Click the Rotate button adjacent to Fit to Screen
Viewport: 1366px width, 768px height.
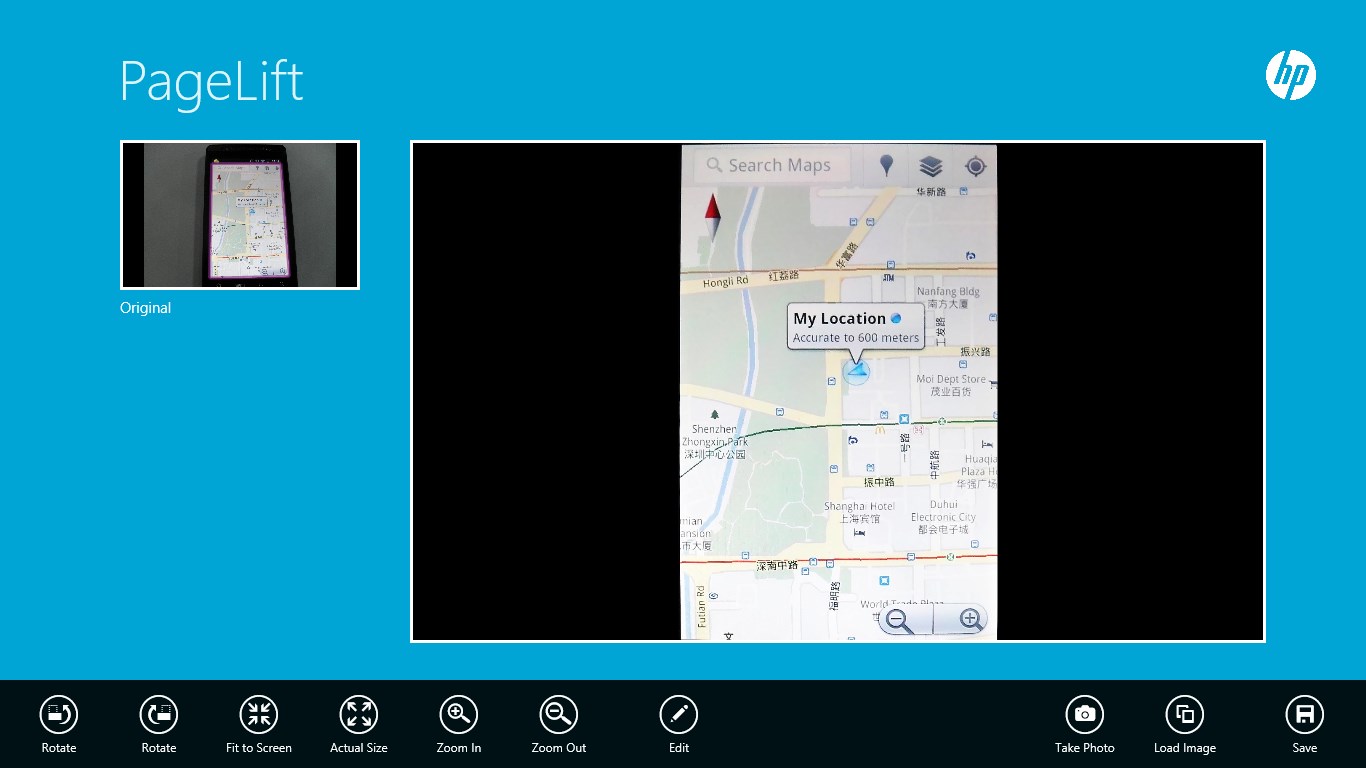pos(159,715)
